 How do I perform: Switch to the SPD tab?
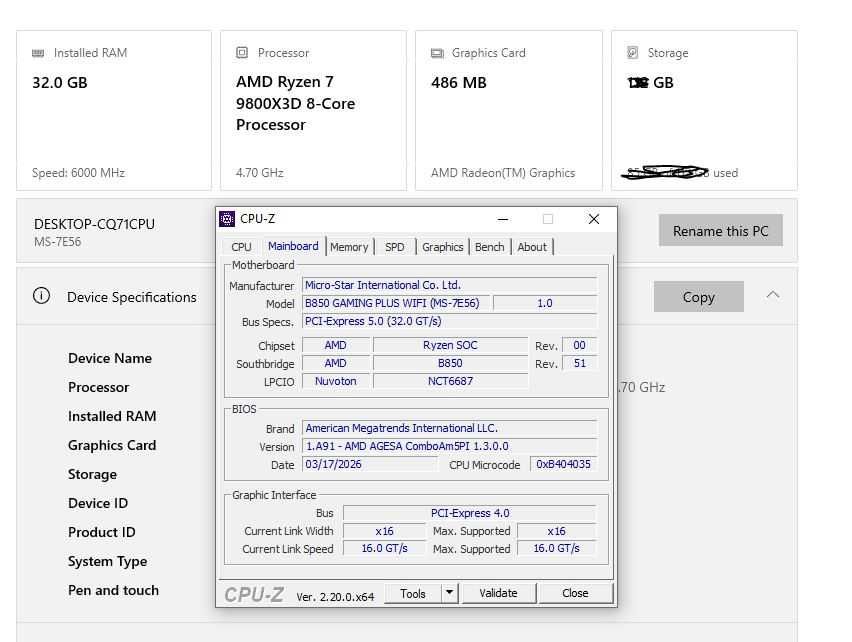pyautogui.click(x=394, y=247)
